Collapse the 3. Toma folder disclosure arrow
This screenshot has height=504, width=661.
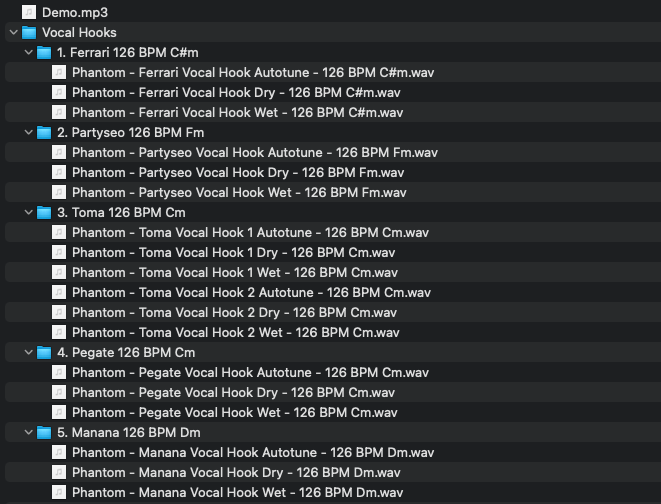pos(27,212)
